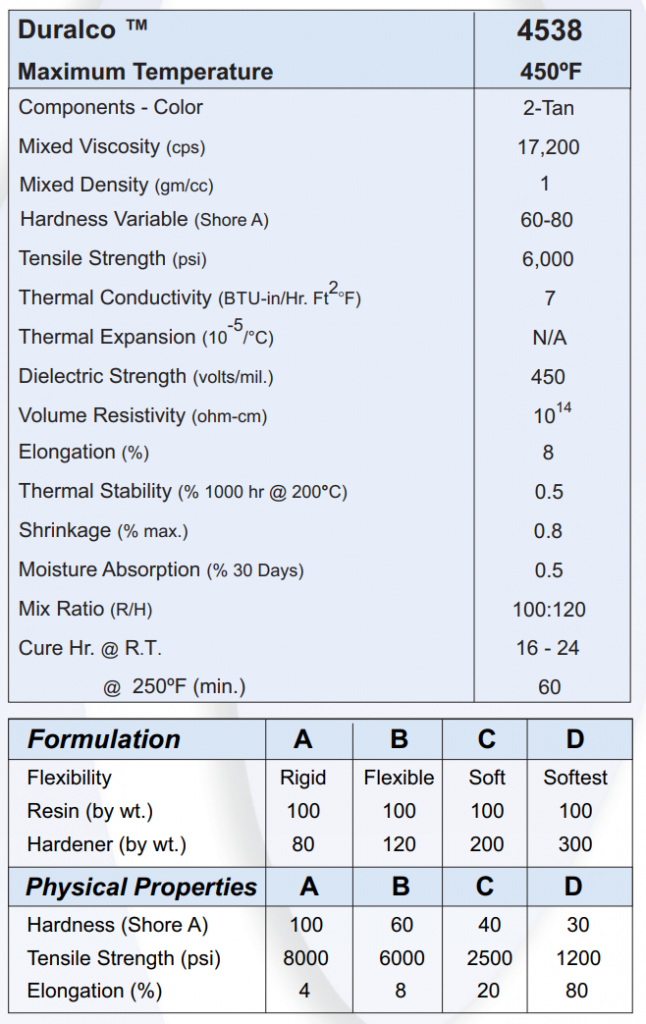Select the 2-Tan components color value
The width and height of the screenshot is (646, 1024).
tap(548, 107)
